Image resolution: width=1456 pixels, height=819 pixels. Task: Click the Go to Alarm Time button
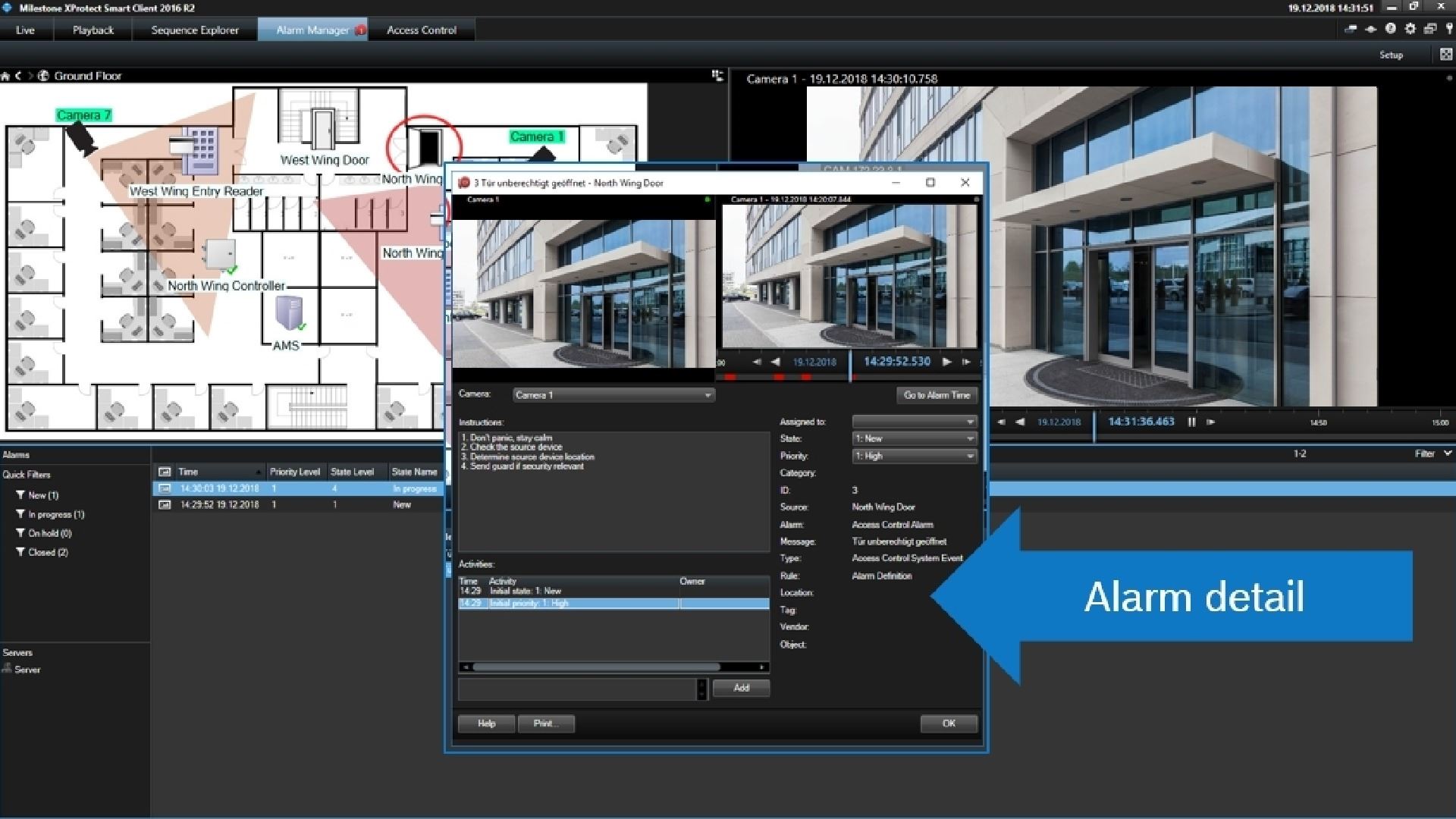coord(937,395)
